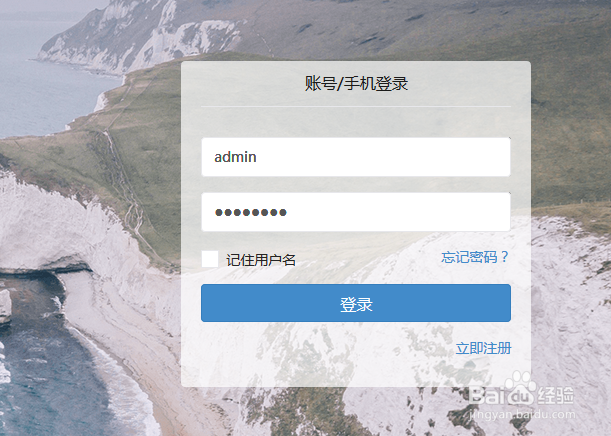Click the word admin in username box
Screen dimensions: 611x436
[235, 157]
